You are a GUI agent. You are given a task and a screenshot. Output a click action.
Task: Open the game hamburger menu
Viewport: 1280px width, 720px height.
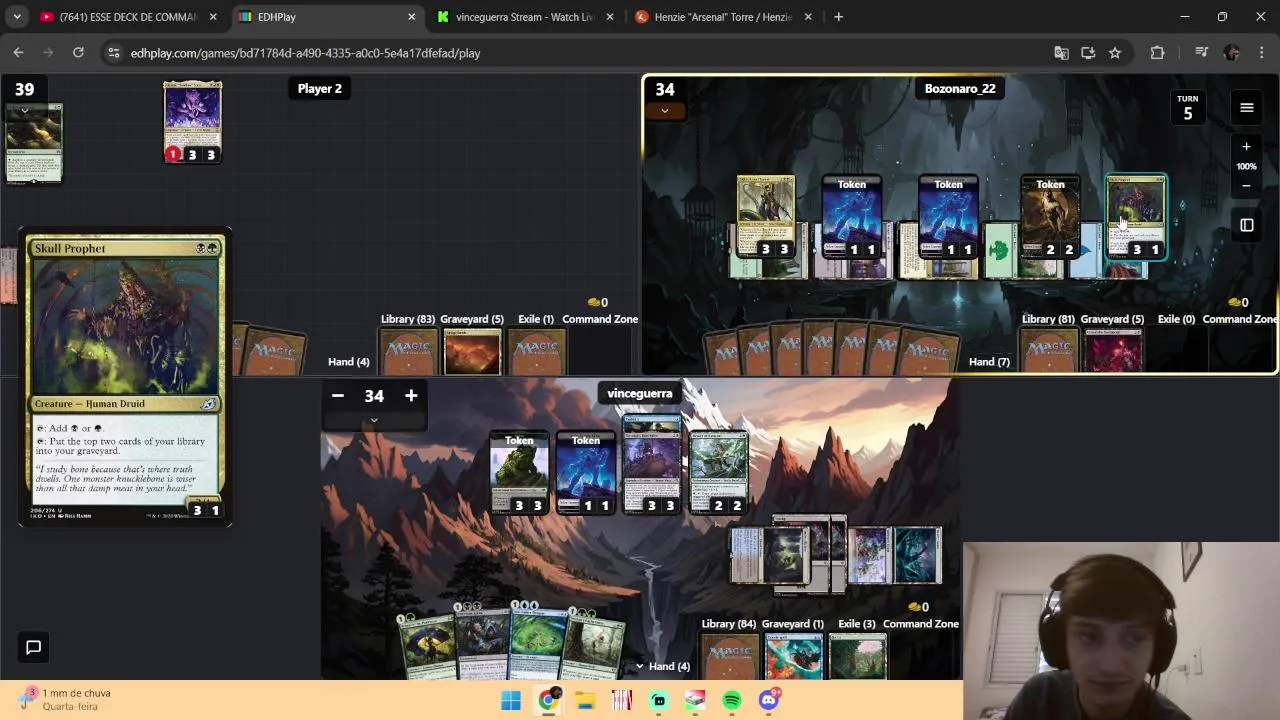coord(1246,108)
